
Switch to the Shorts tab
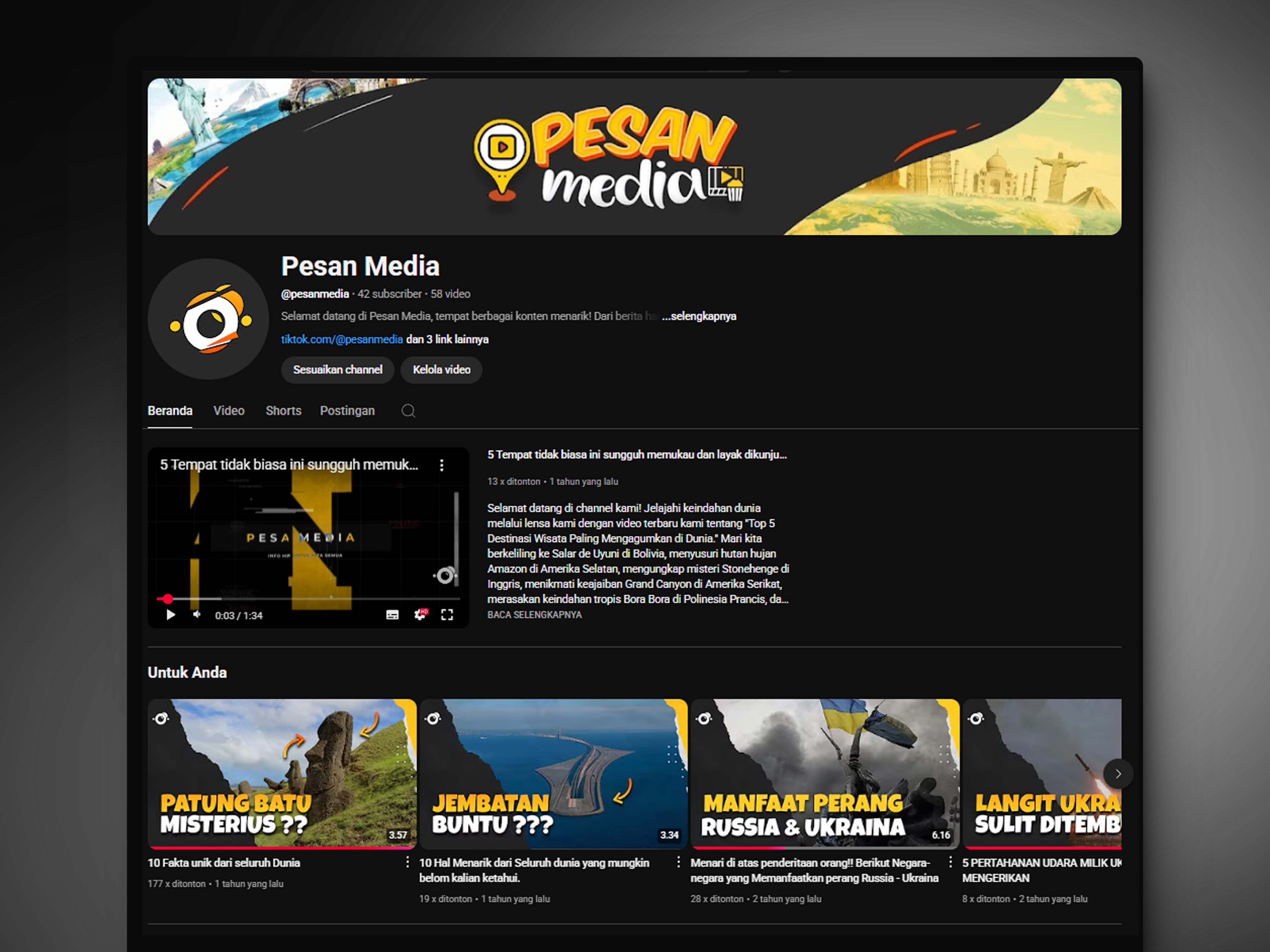[x=283, y=411]
